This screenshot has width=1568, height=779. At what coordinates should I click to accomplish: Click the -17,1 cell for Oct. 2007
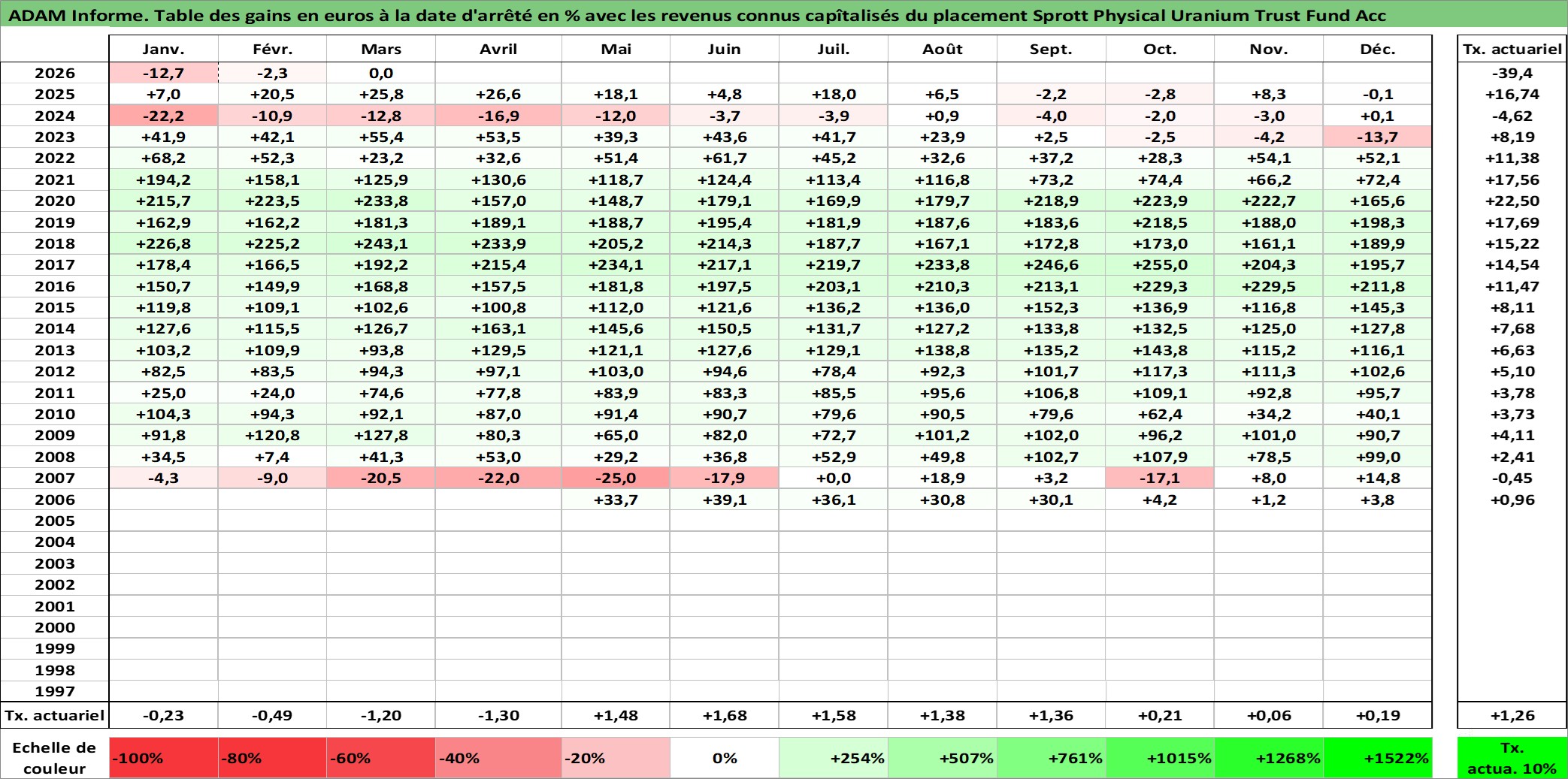[x=1160, y=478]
